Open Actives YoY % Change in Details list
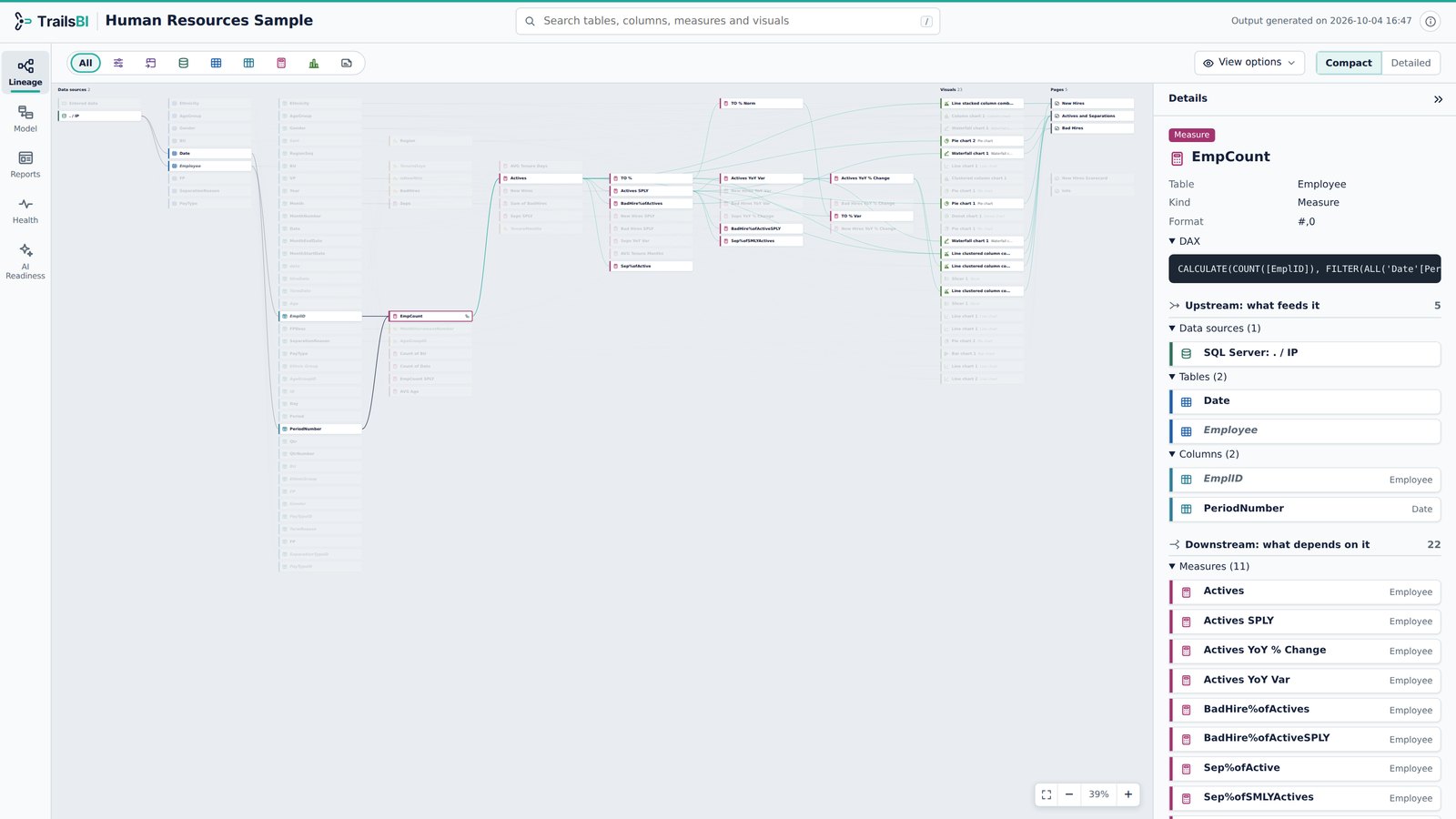1456x819 pixels. tap(1305, 651)
